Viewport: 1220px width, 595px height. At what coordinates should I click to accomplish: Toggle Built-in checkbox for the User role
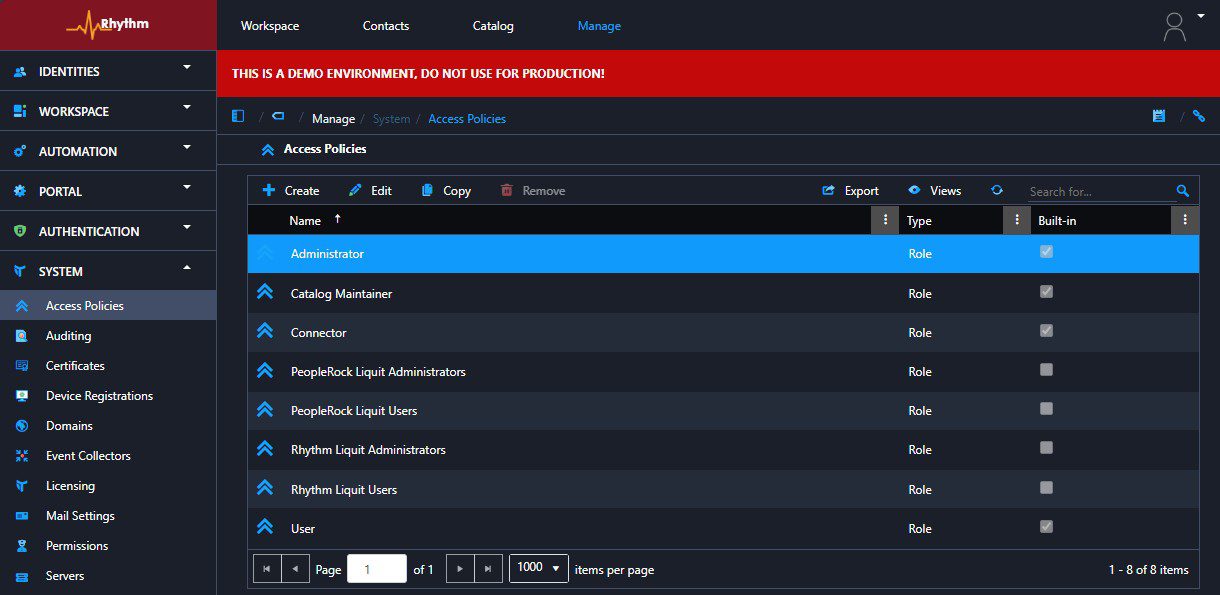1046,527
